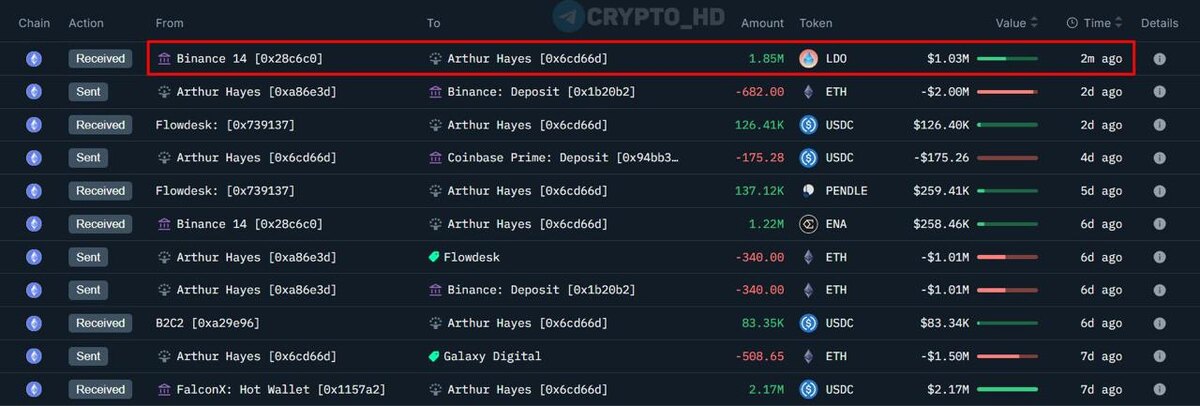1200x406 pixels.
Task: Click the $258.46K value cell
Action: 940,224
